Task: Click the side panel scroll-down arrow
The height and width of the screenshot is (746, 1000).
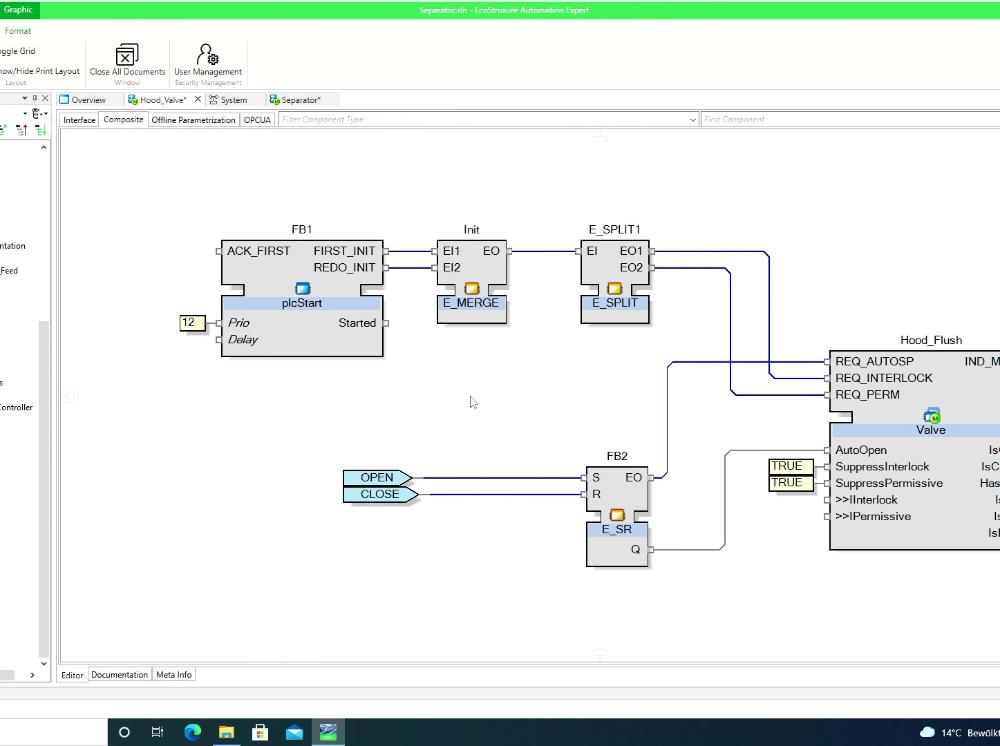Action: click(x=44, y=663)
